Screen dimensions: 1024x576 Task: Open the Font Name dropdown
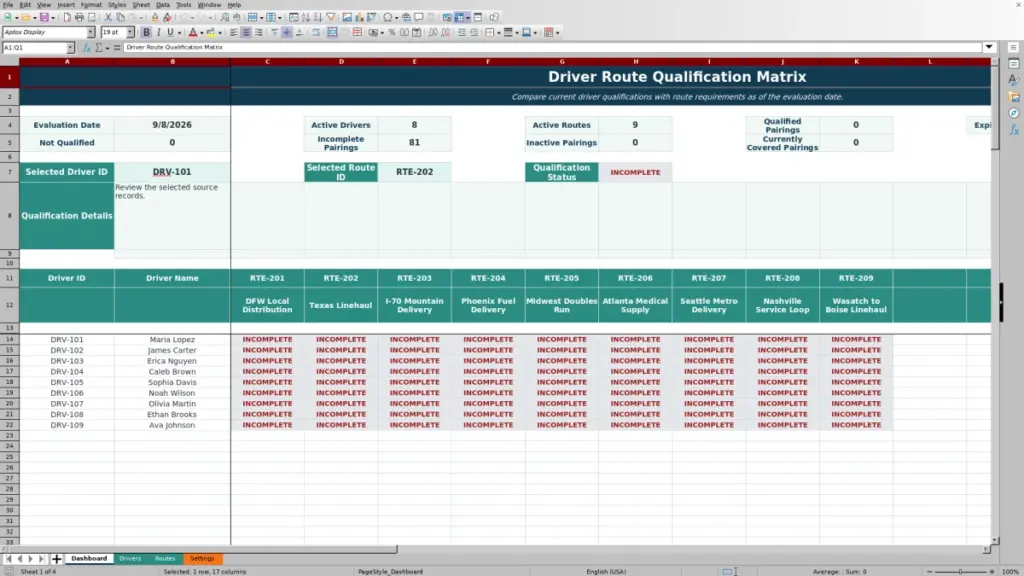point(90,32)
